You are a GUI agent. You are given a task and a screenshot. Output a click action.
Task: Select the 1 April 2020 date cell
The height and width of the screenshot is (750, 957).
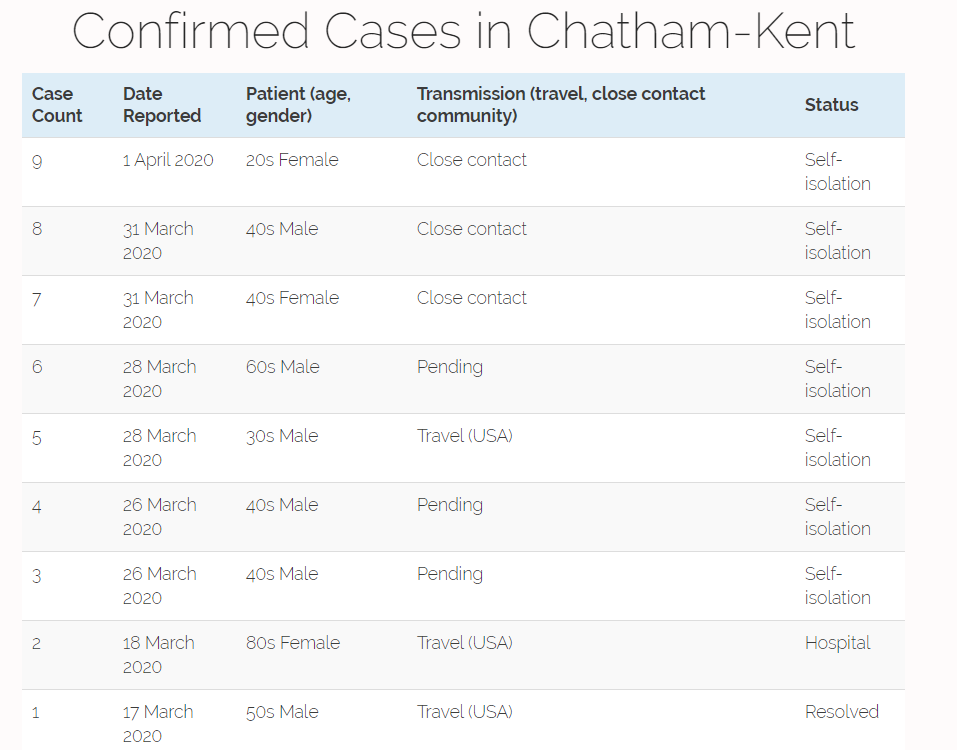pos(168,160)
